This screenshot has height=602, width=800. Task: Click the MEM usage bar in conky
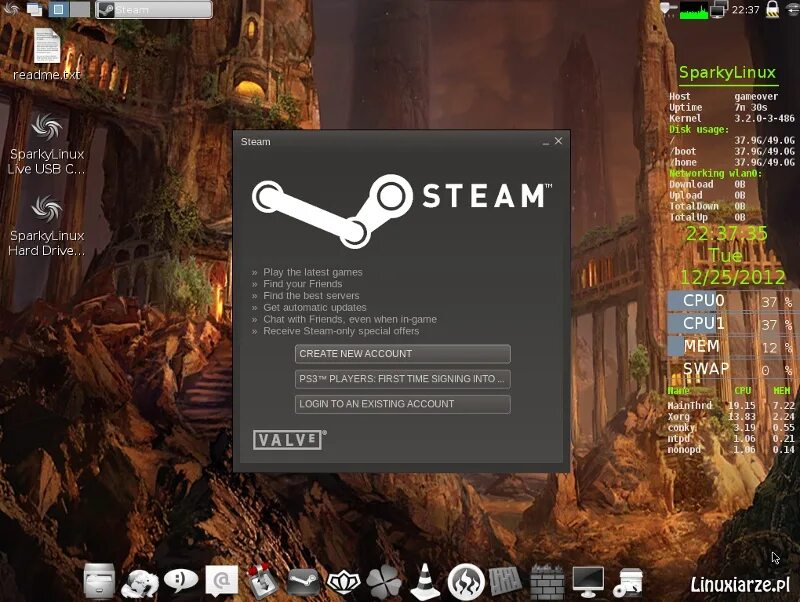pyautogui.click(x=731, y=346)
